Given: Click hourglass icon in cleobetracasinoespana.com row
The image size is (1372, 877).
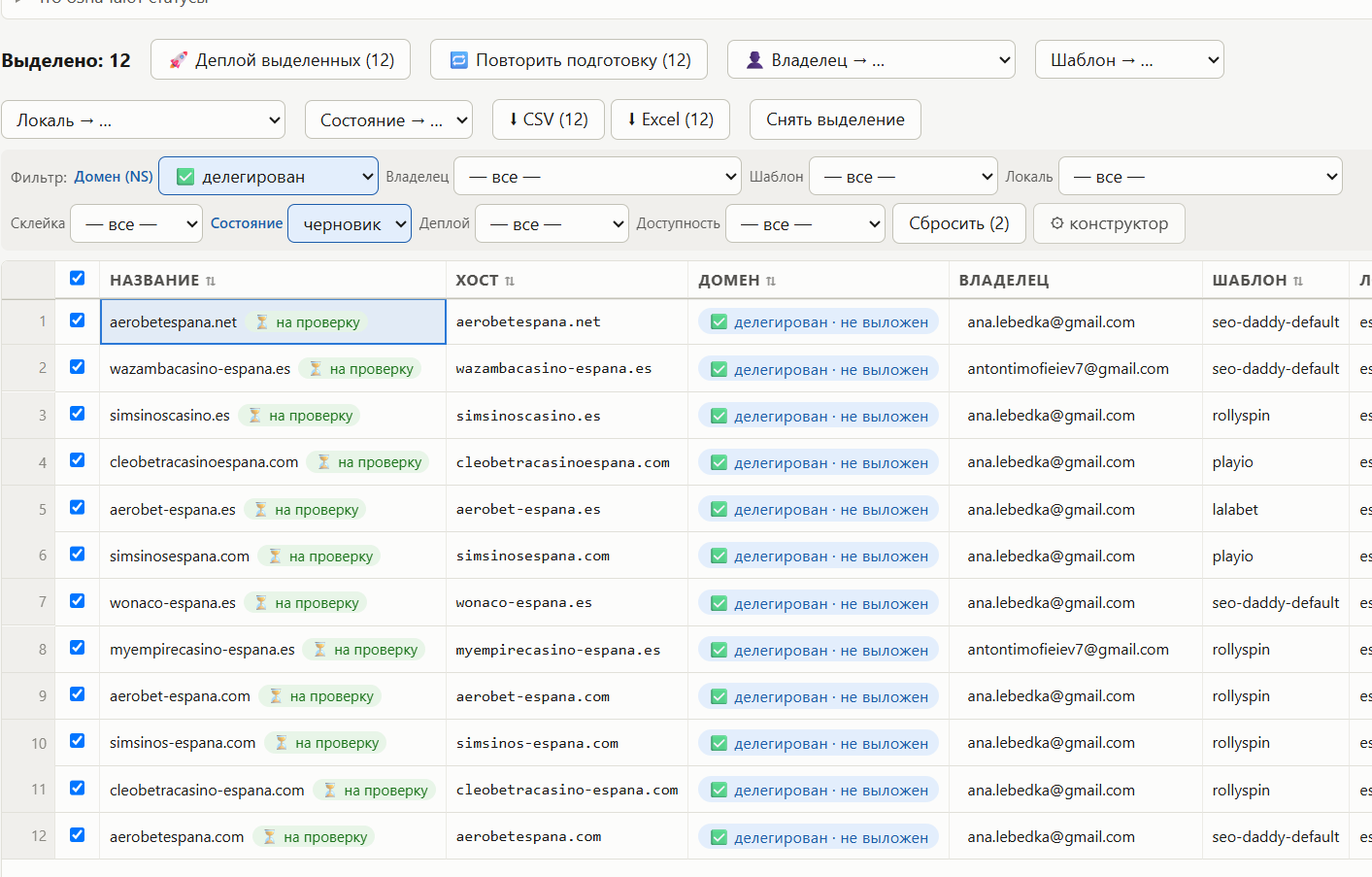Looking at the screenshot, I should click(324, 461).
